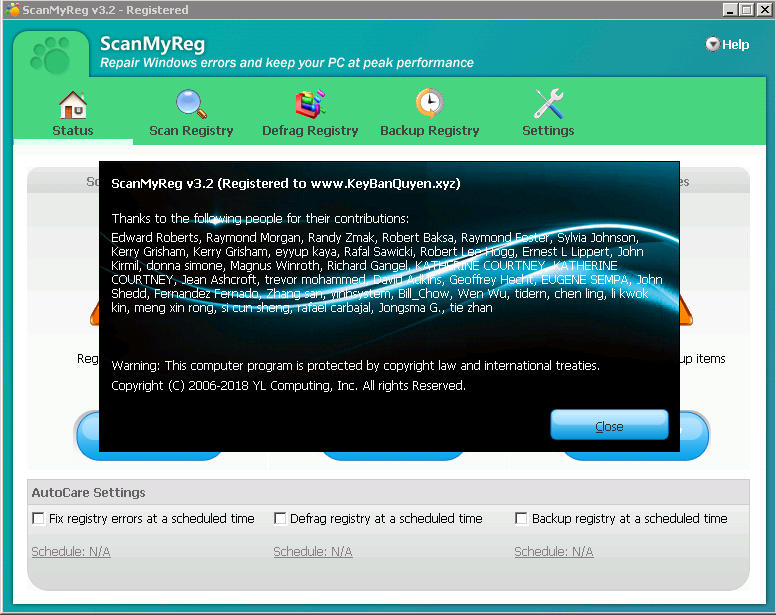Click the ScanMyReg title bar app icon
The height and width of the screenshot is (615, 776).
click(x=12, y=9)
